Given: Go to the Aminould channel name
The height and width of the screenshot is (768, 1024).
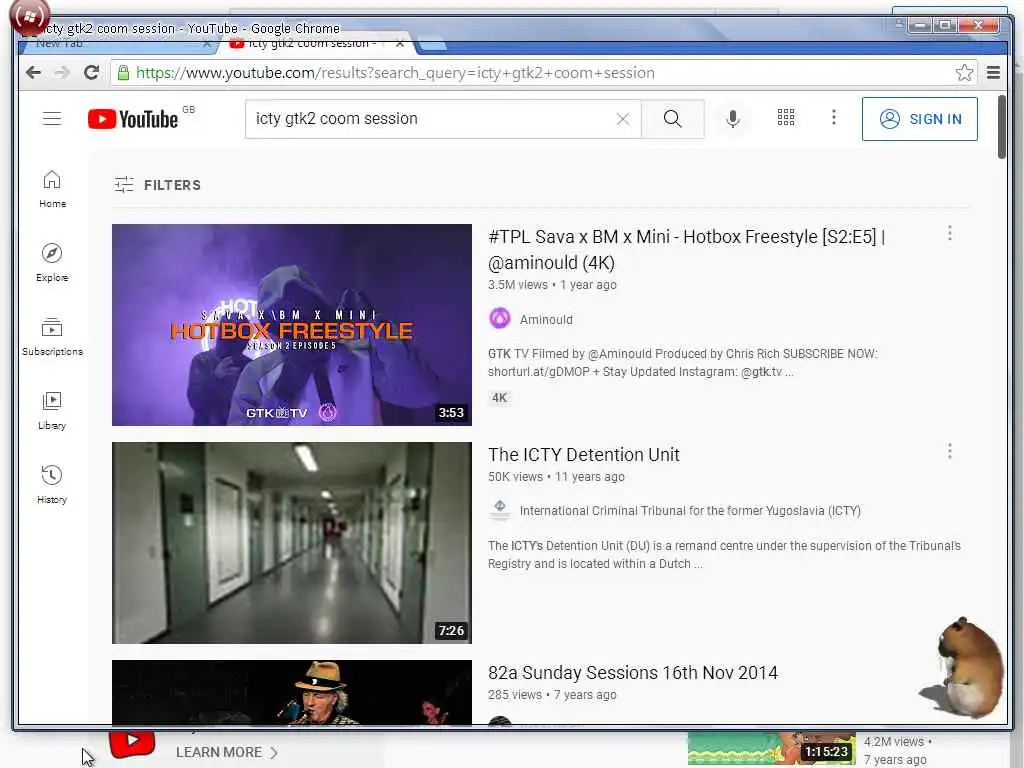Looking at the screenshot, I should point(546,319).
